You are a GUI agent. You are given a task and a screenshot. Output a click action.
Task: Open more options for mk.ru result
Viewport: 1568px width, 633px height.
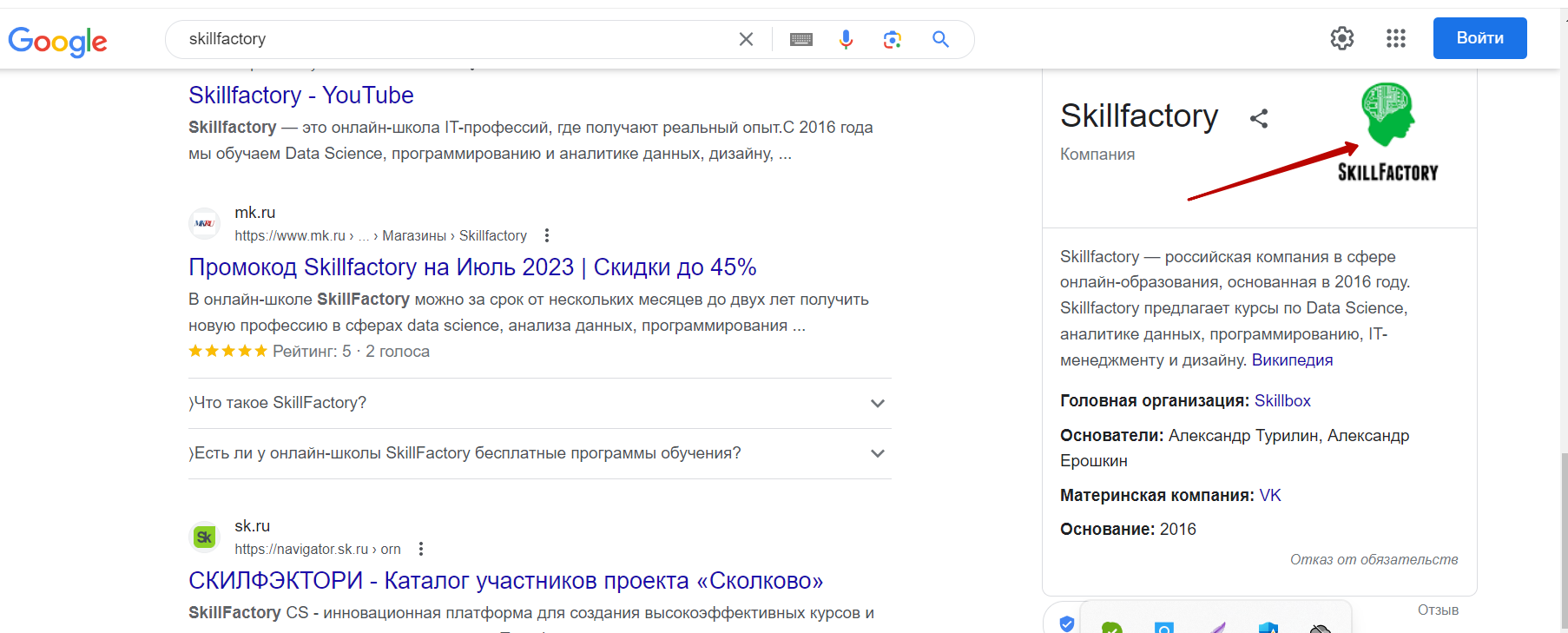[546, 235]
